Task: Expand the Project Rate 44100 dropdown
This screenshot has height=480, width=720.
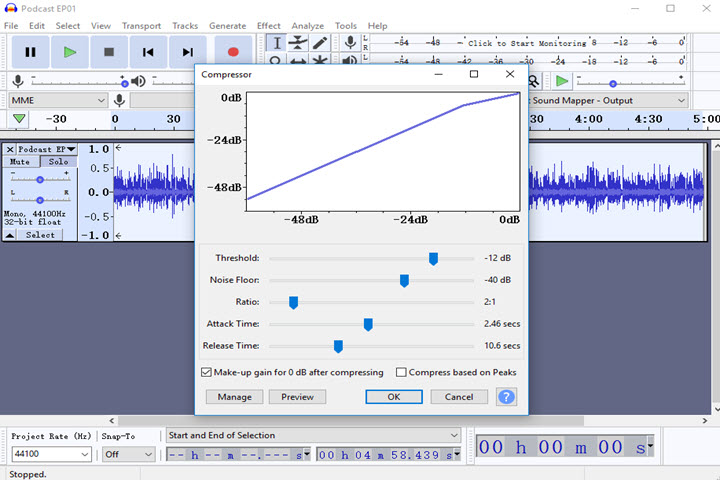Action: click(84, 454)
